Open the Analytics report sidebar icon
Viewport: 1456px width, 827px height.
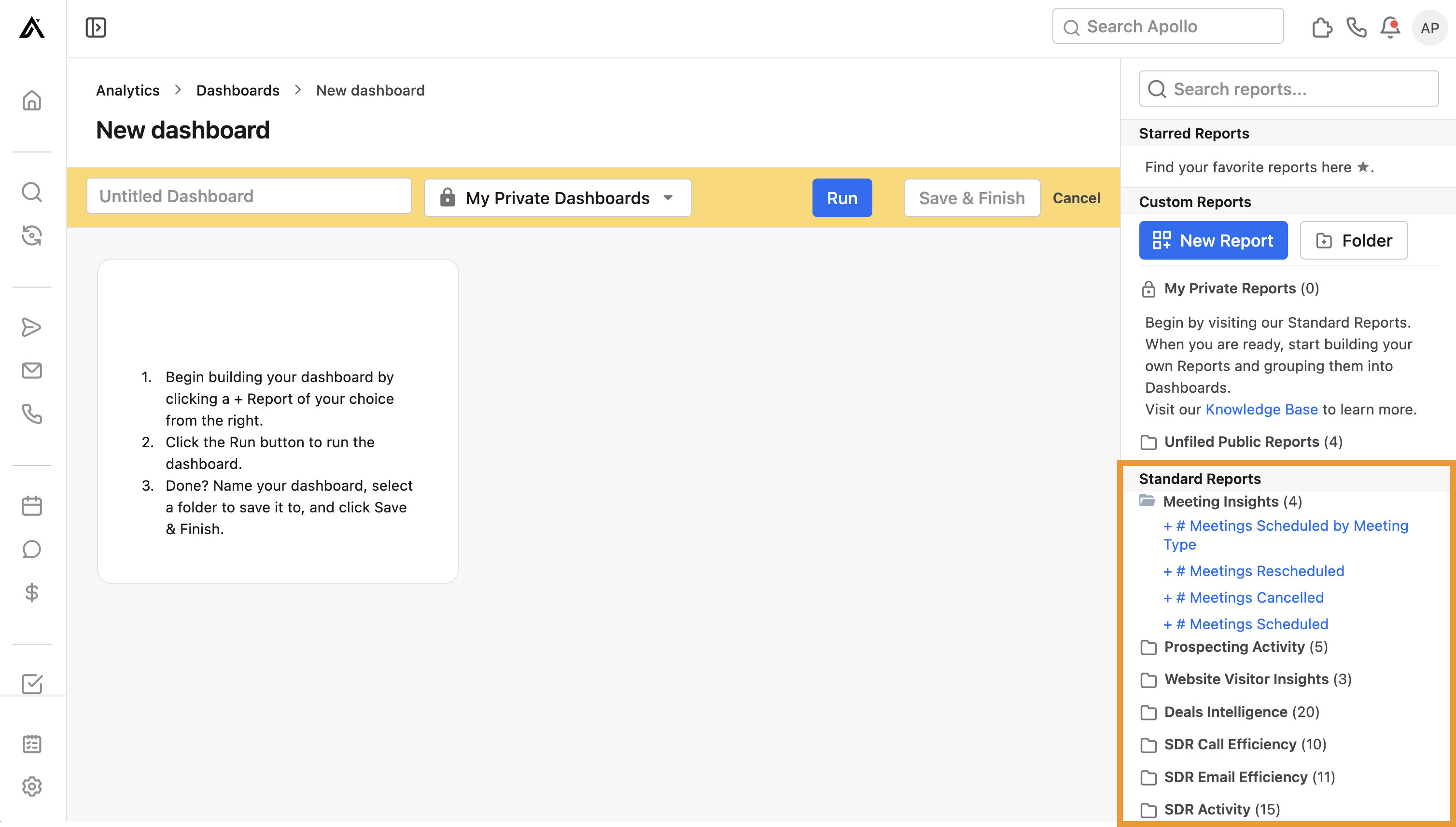32,744
